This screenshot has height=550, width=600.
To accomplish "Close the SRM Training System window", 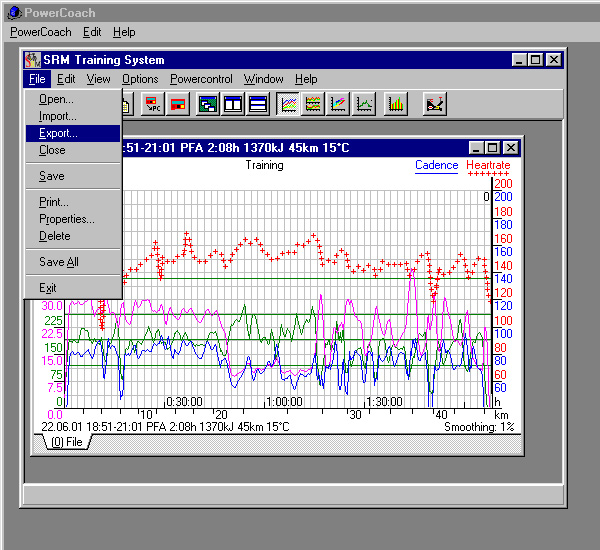I will tap(554, 60).
